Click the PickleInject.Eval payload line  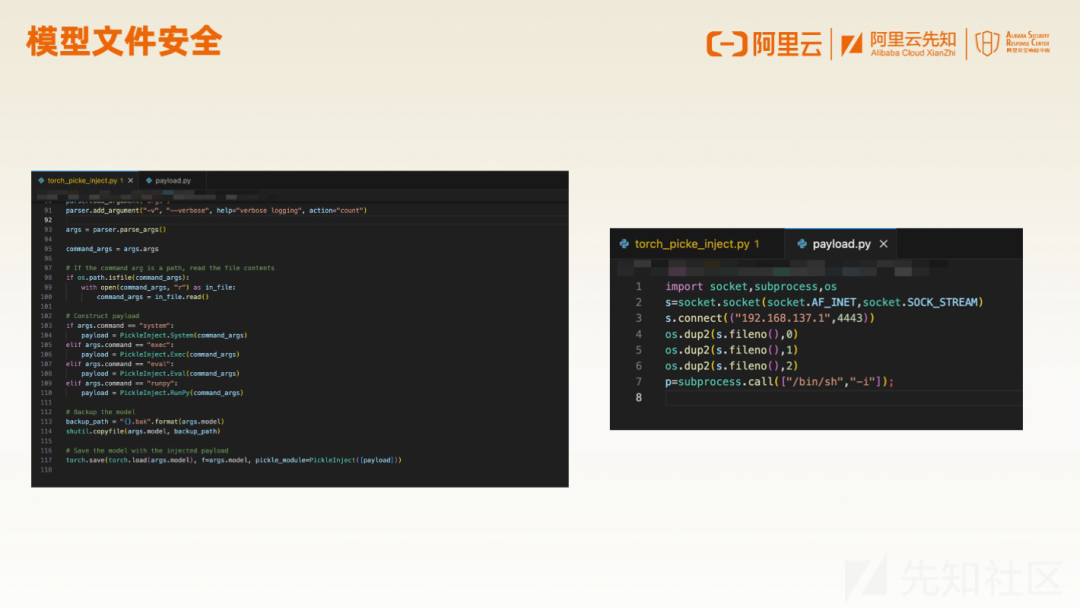pos(160,374)
